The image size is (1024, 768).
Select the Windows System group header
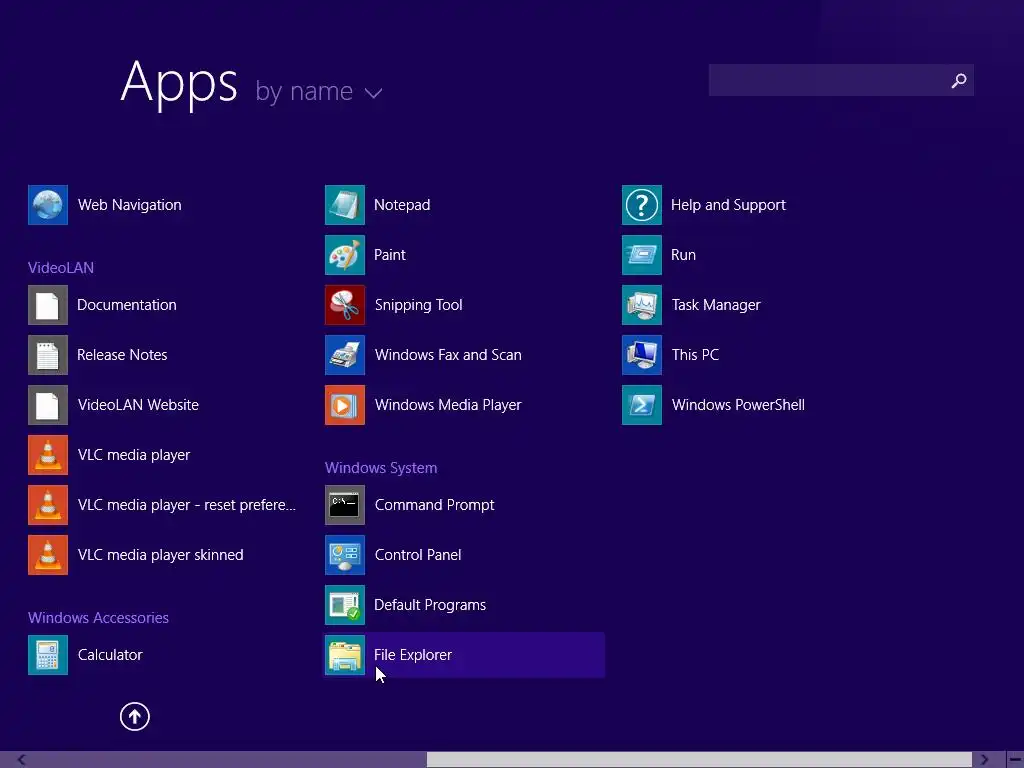[381, 468]
